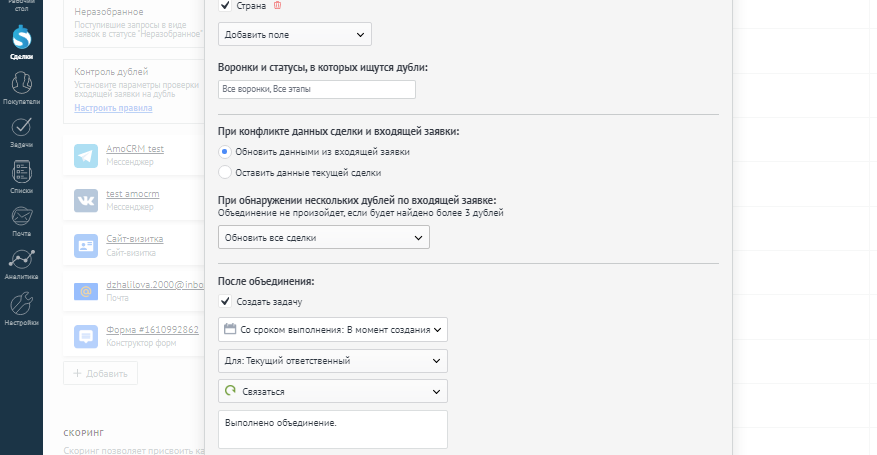Image resolution: width=877 pixels, height=455 pixels.
Task: Click the Все воронки, Все этапы field
Action: click(316, 90)
